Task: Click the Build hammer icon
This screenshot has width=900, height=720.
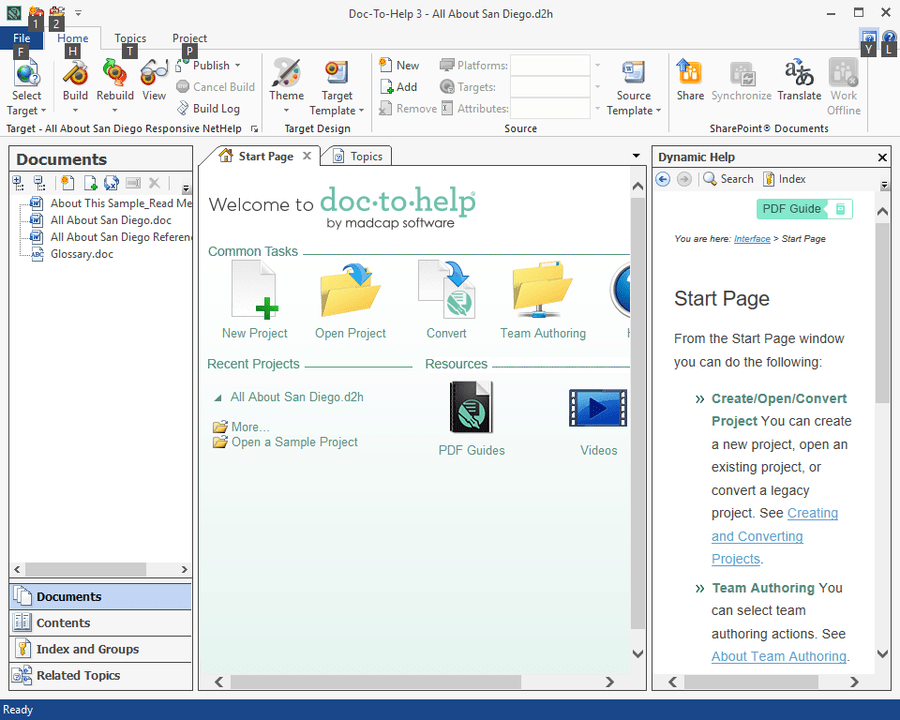Action: [75, 73]
